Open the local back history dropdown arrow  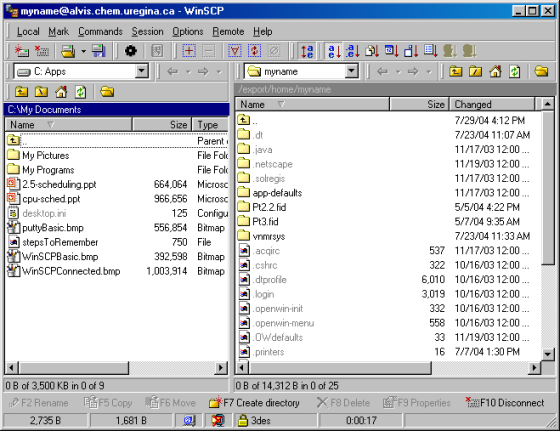188,72
